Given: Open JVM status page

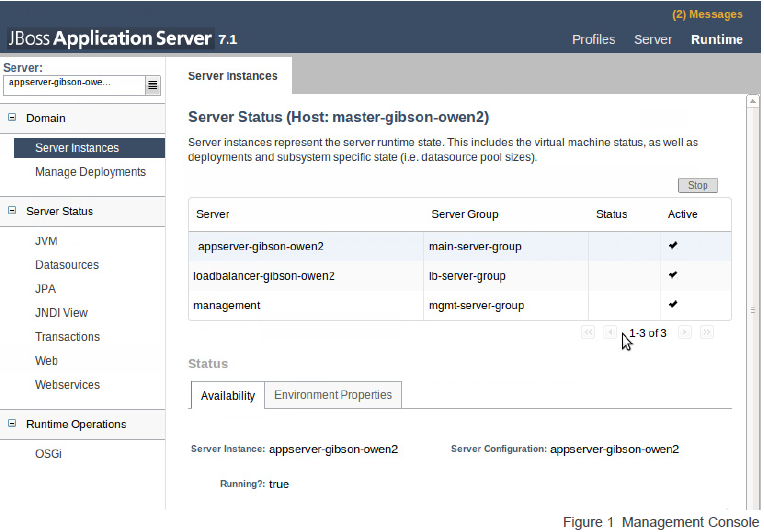Looking at the screenshot, I should pyautogui.click(x=46, y=241).
